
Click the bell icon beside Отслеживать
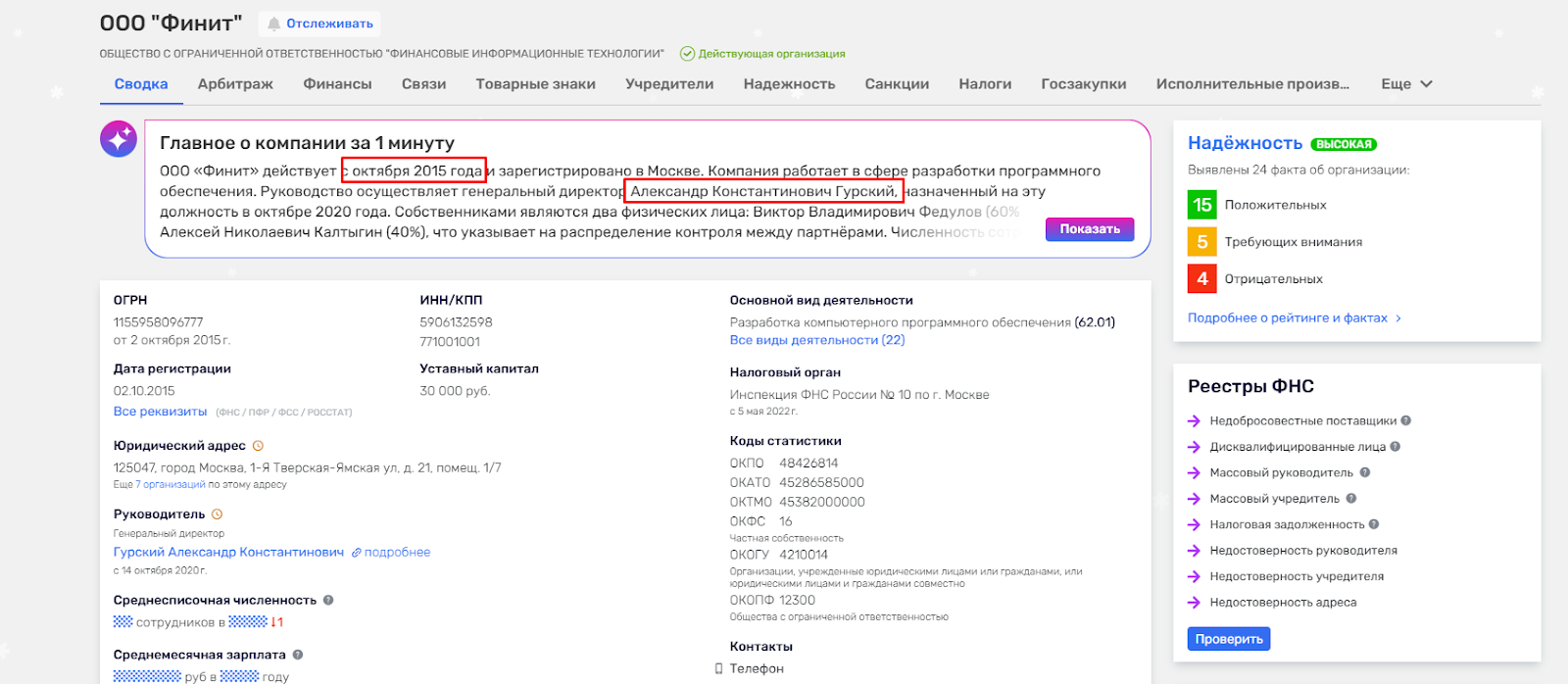(273, 24)
